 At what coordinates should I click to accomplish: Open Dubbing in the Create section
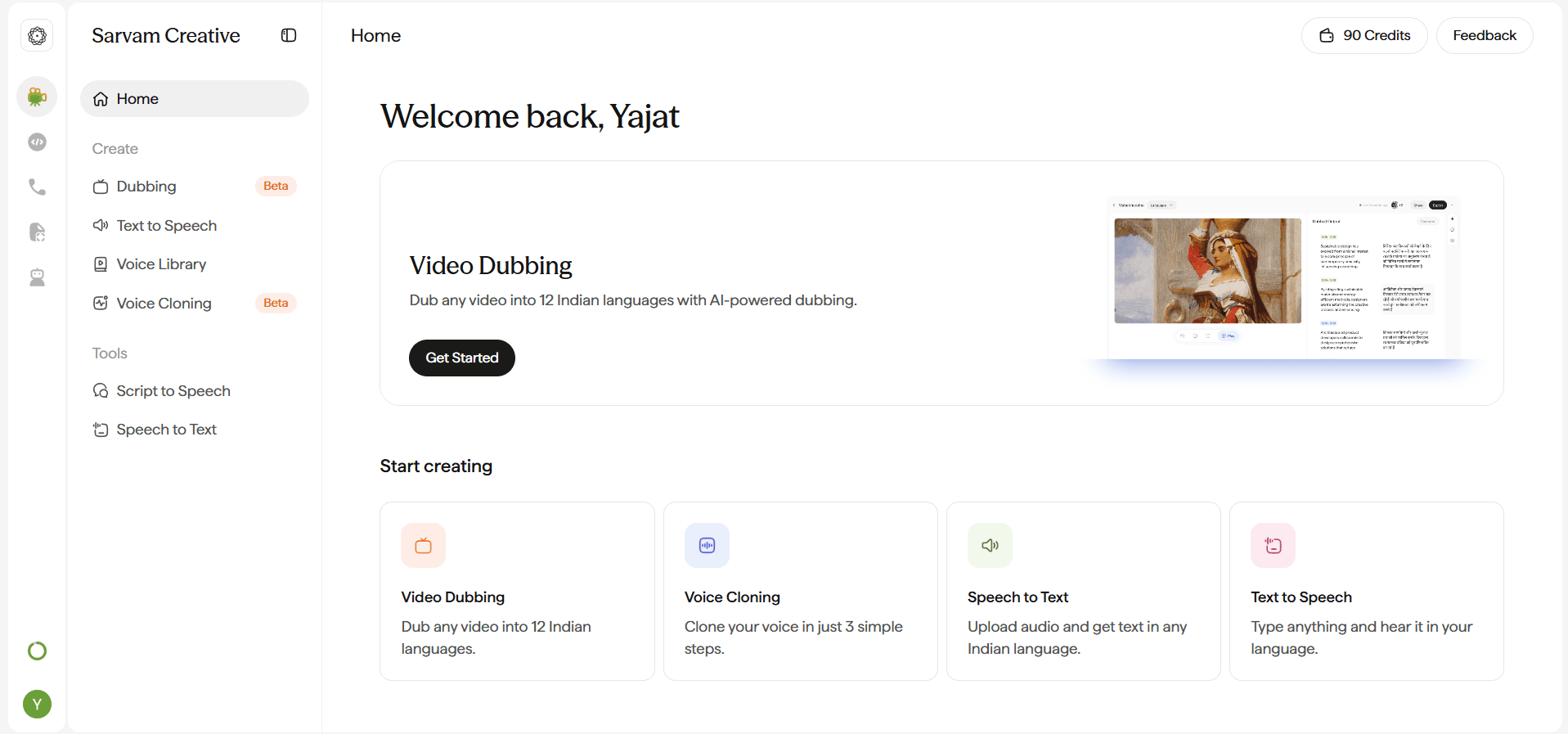[x=195, y=187]
